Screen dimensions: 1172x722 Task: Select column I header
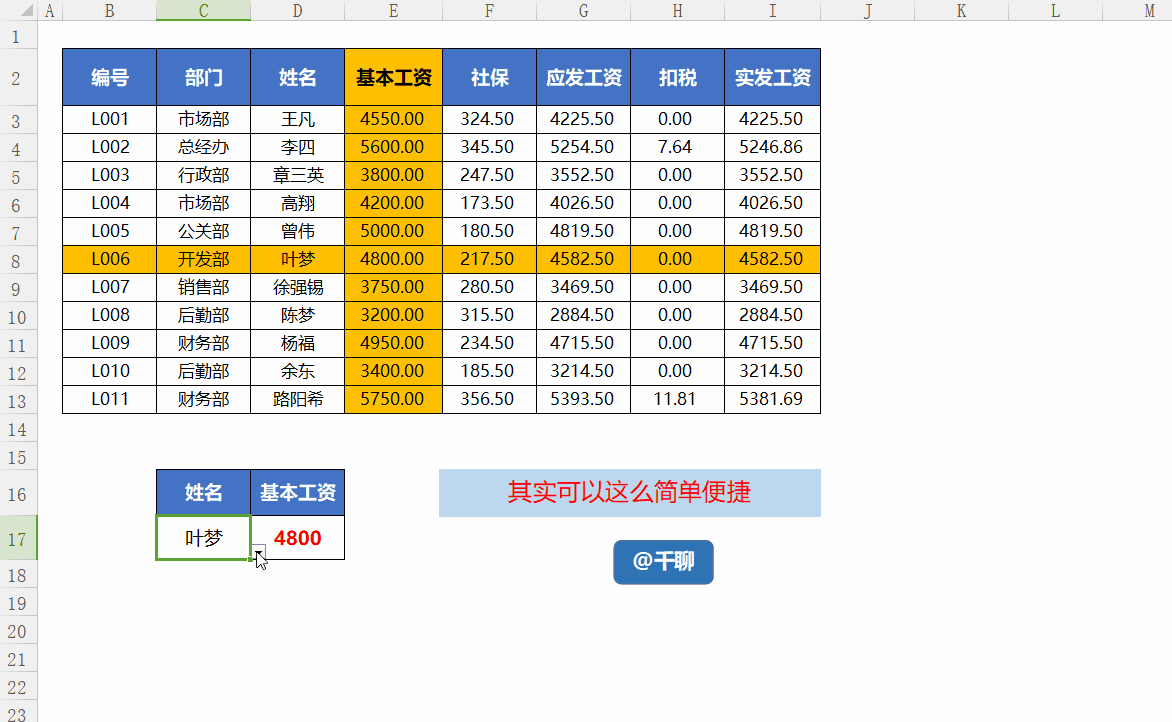click(772, 10)
